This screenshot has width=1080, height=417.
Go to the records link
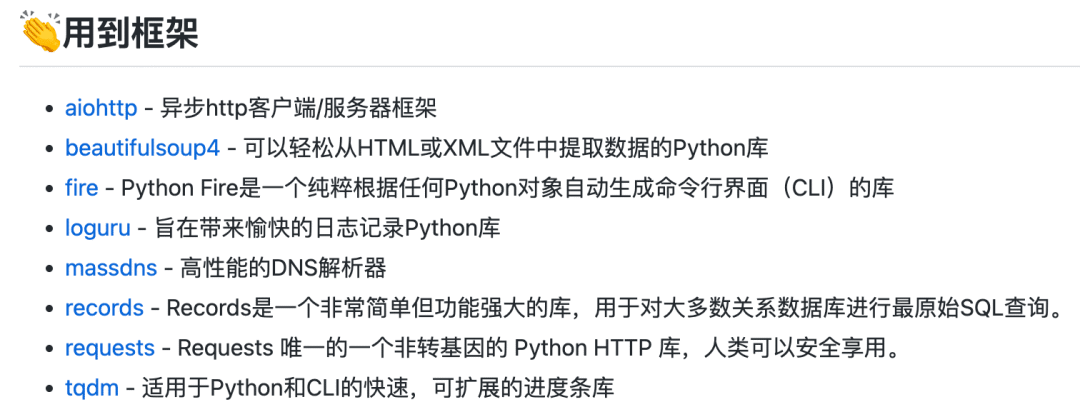coord(105,308)
